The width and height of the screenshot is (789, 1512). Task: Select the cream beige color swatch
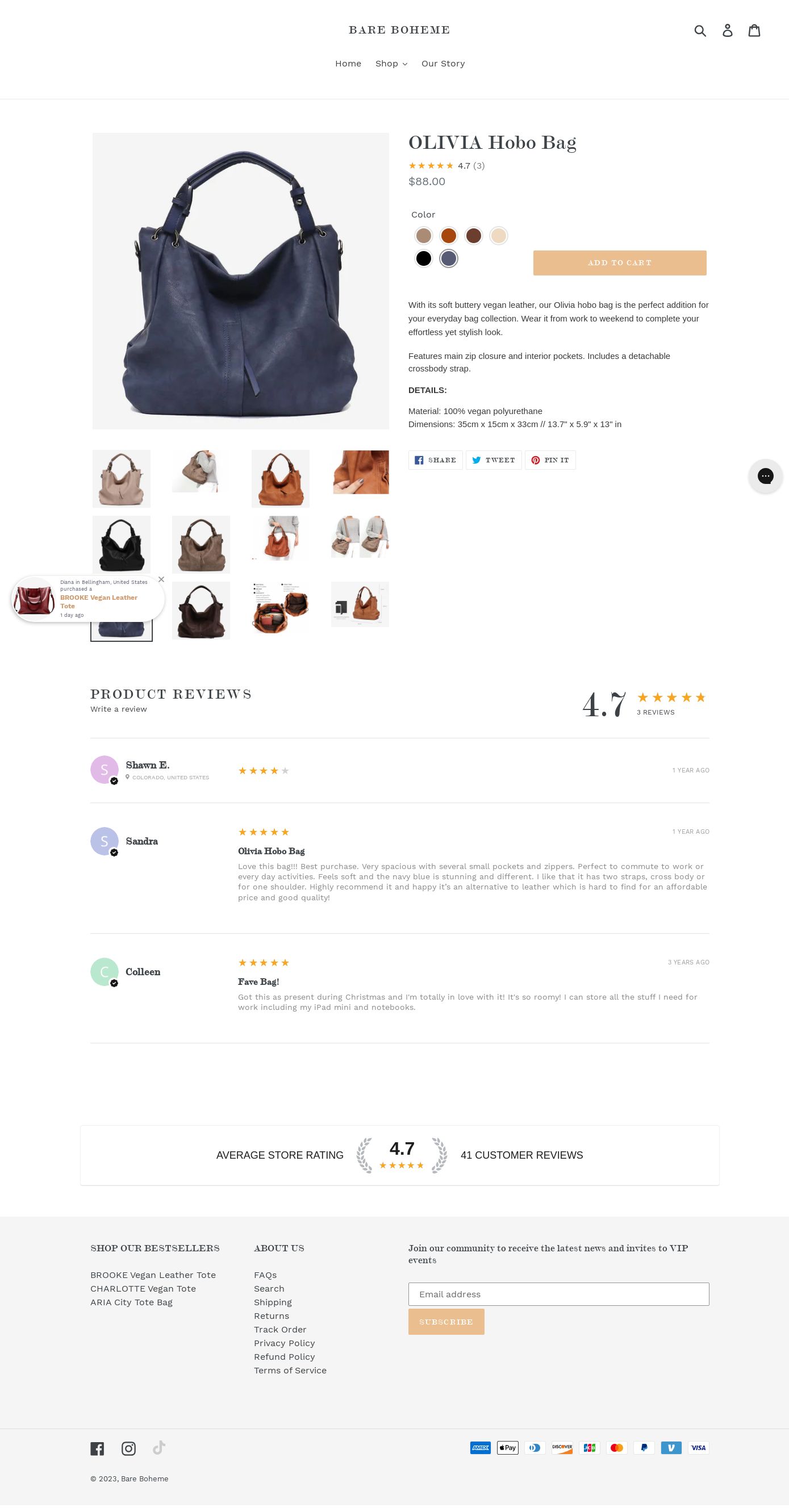click(x=498, y=236)
